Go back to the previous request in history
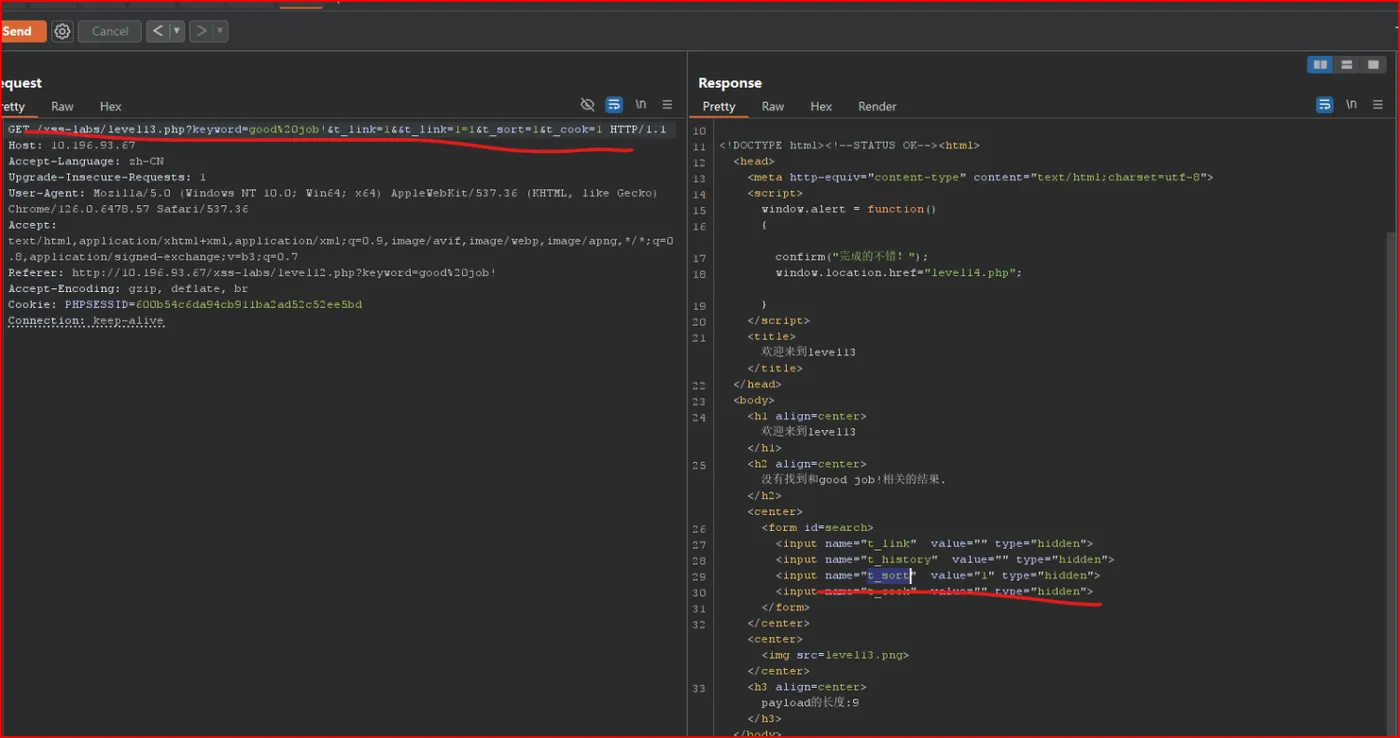The width and height of the screenshot is (1400, 738). [157, 31]
